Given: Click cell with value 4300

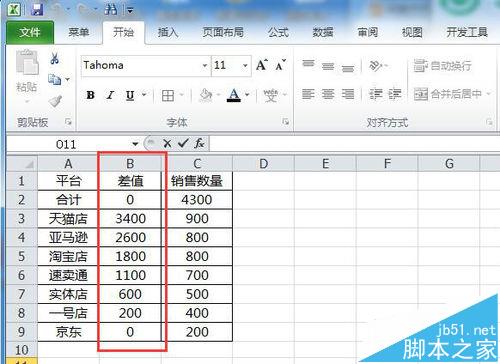Looking at the screenshot, I should (x=197, y=200).
